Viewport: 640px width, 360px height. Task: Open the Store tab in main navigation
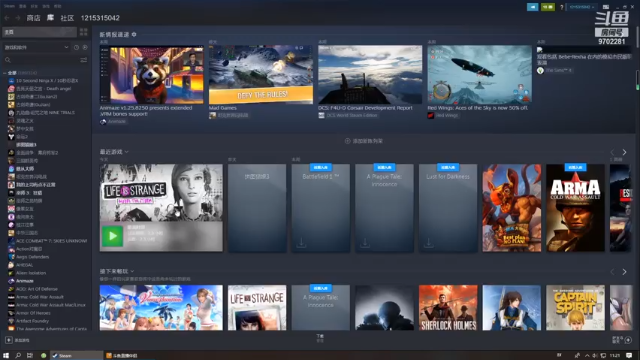(x=33, y=18)
